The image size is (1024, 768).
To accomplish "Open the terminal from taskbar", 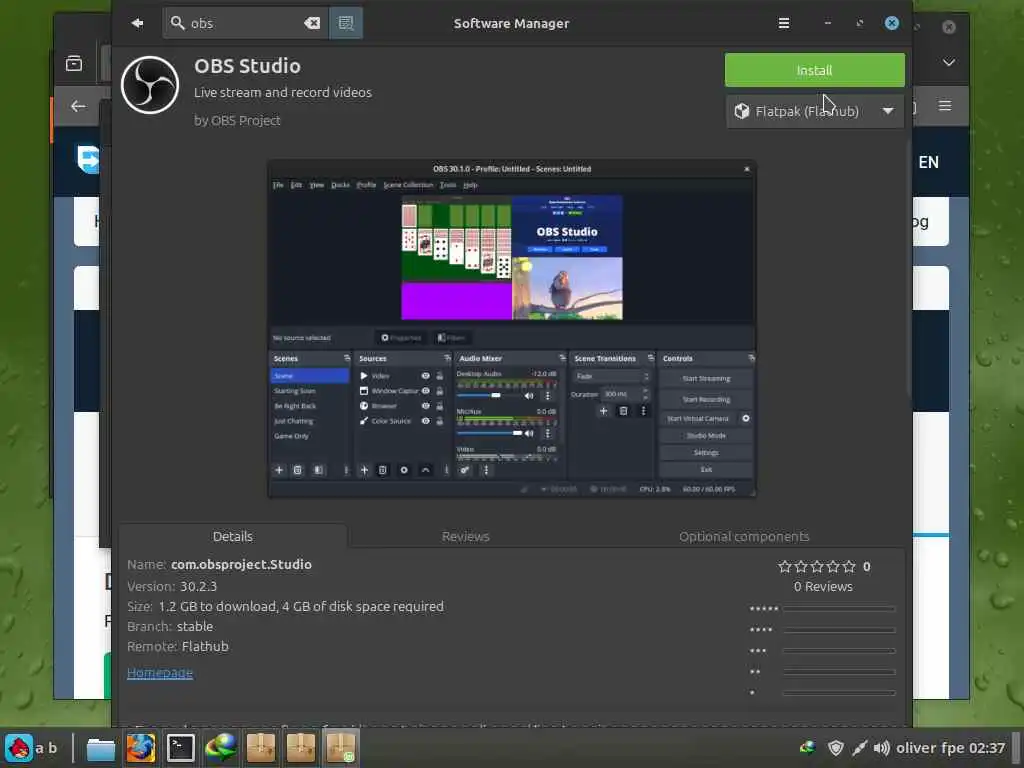I will [x=181, y=748].
